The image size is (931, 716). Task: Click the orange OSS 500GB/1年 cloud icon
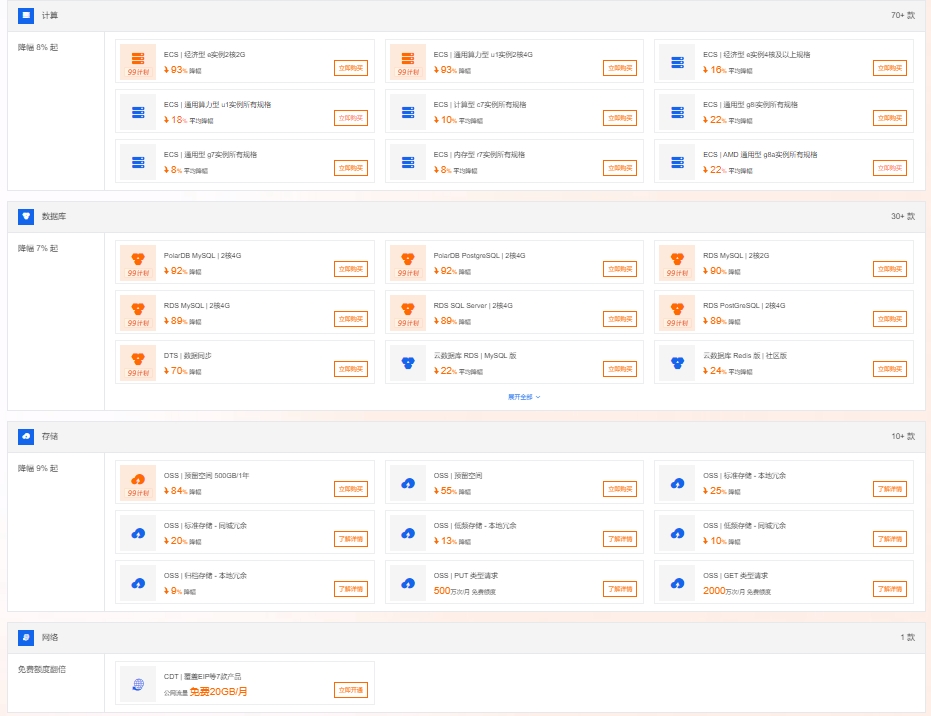[138, 482]
